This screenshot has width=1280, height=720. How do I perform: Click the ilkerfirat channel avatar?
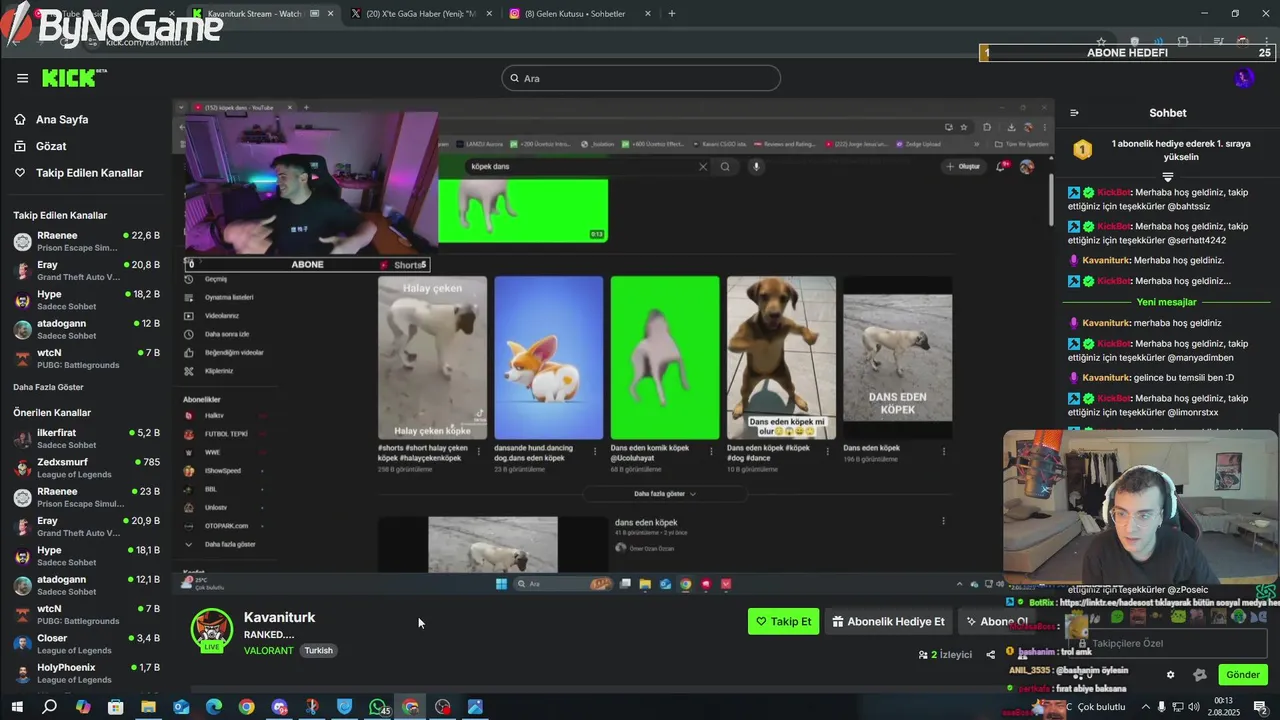22,439
